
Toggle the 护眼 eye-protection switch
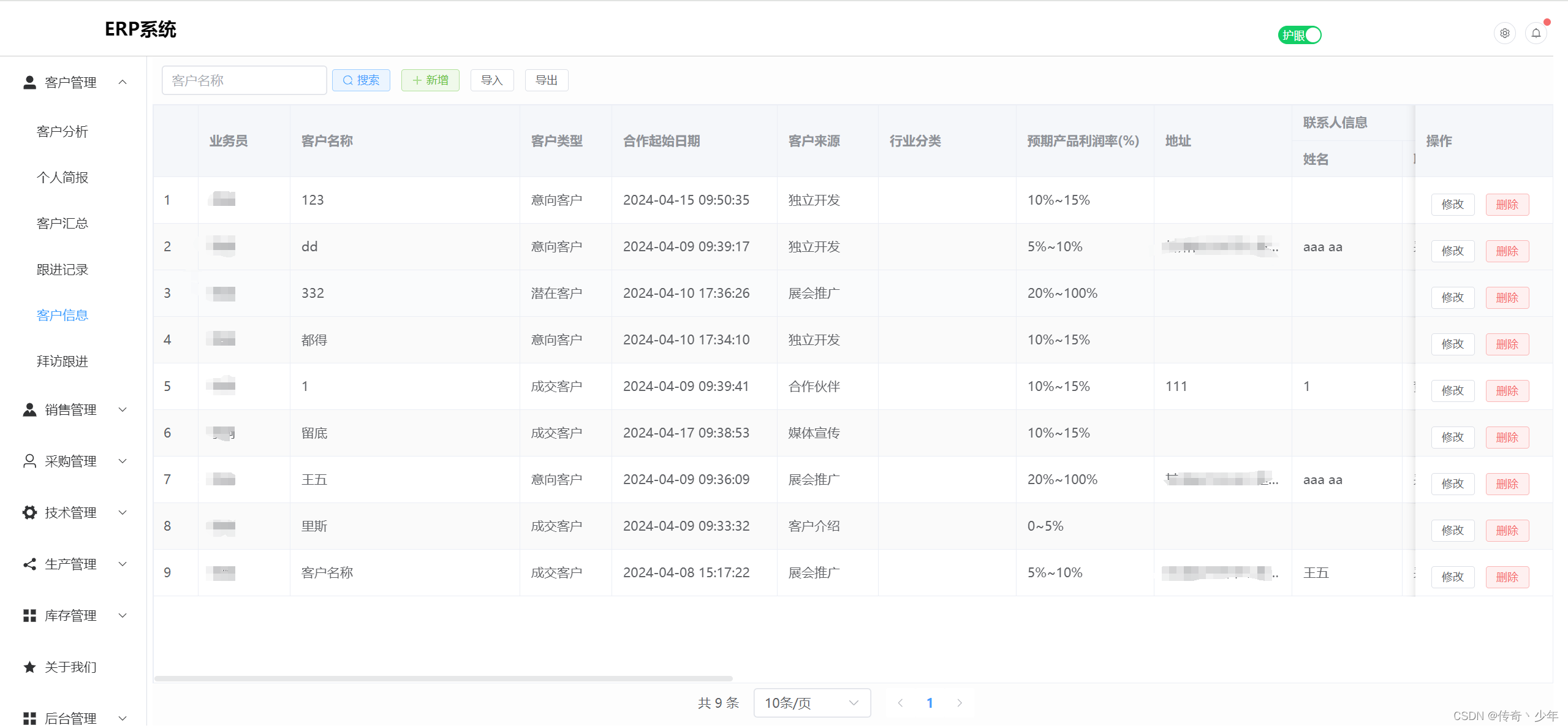click(1299, 35)
